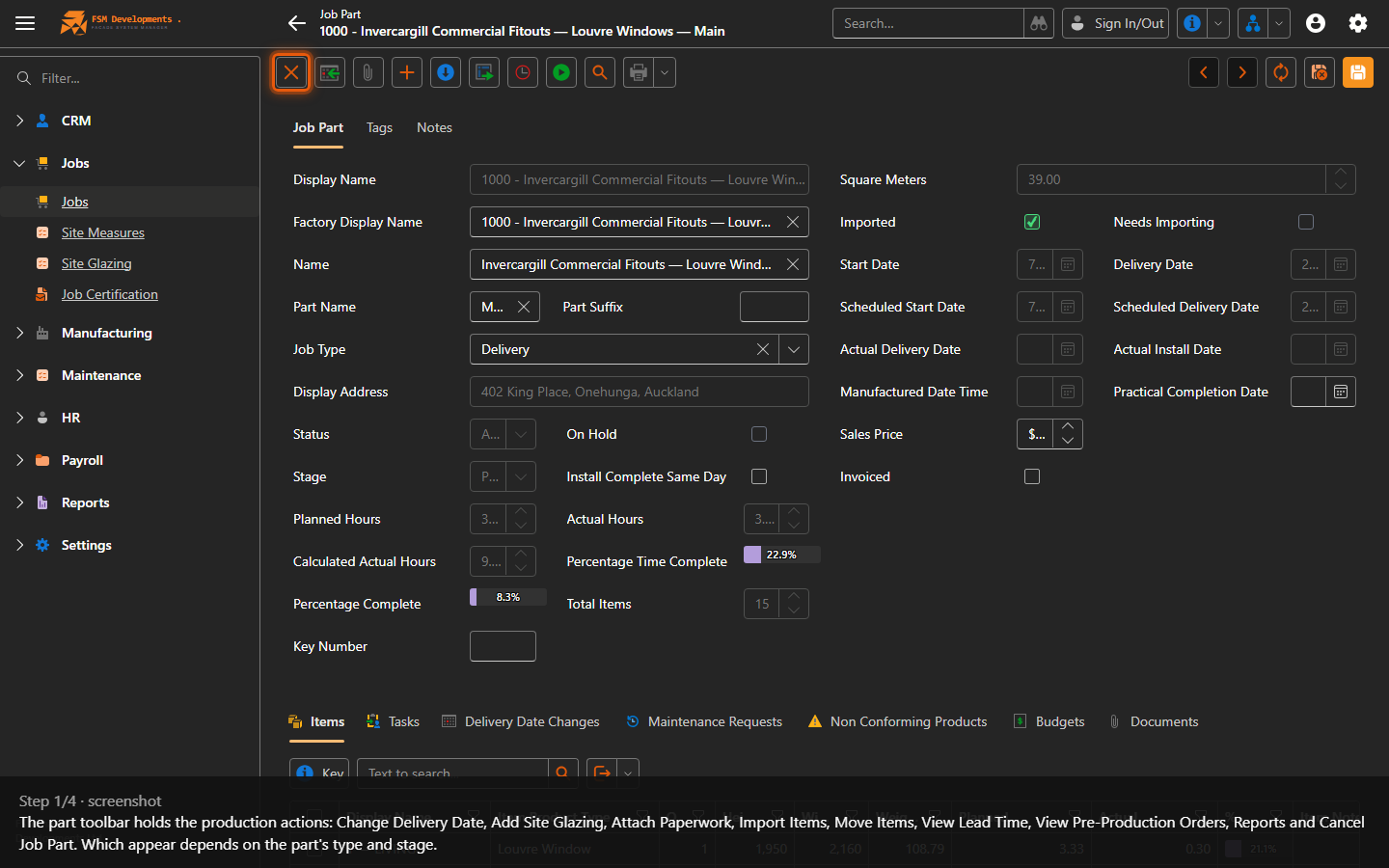
Task: Click the red clock lead time icon
Action: click(523, 72)
